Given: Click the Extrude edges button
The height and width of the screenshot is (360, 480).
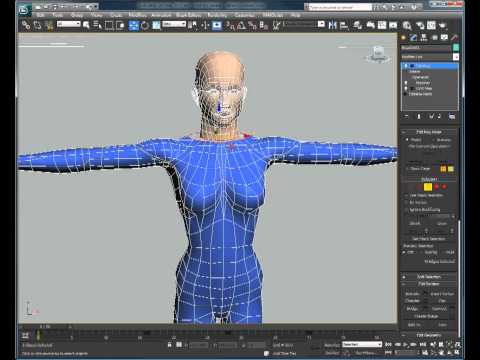Looking at the screenshot, I should click(412, 294).
